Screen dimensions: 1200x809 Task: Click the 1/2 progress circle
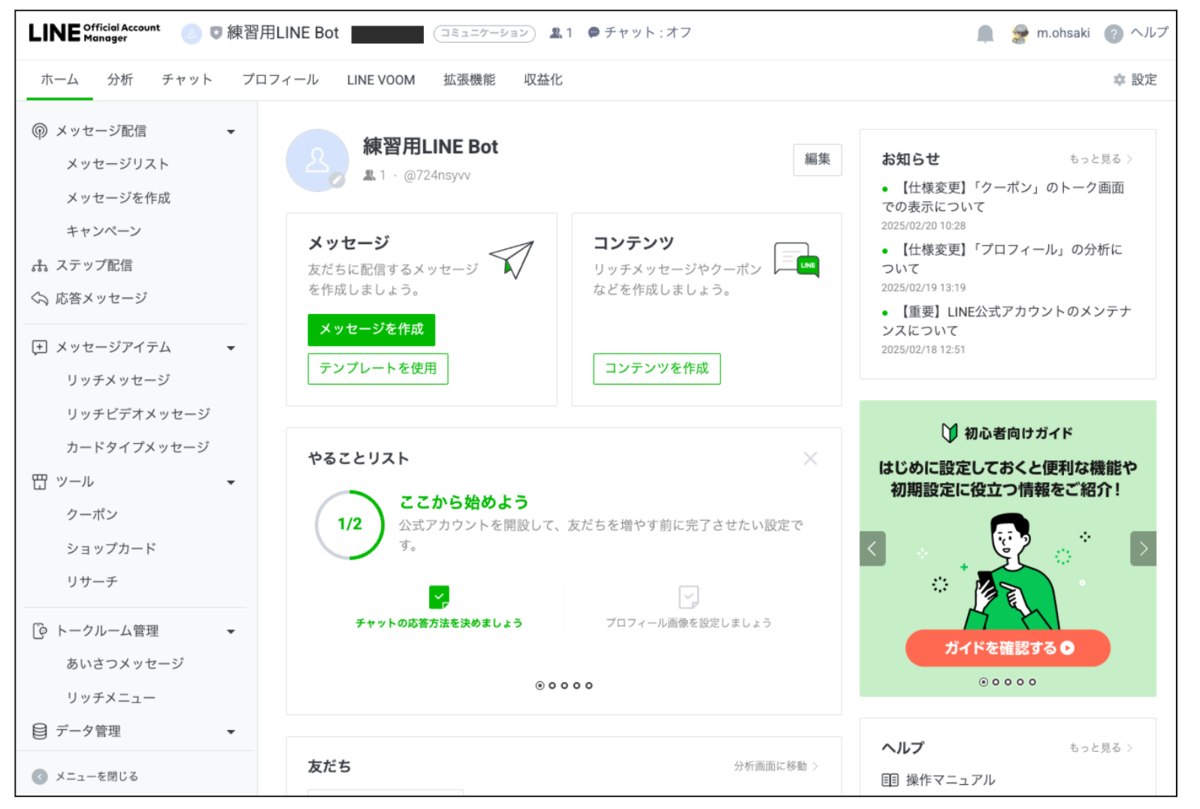(x=350, y=524)
